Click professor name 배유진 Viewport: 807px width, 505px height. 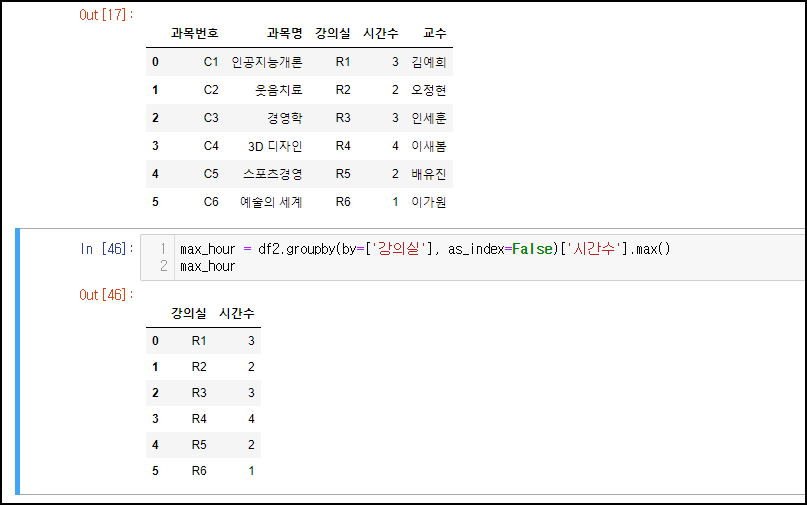(429, 174)
